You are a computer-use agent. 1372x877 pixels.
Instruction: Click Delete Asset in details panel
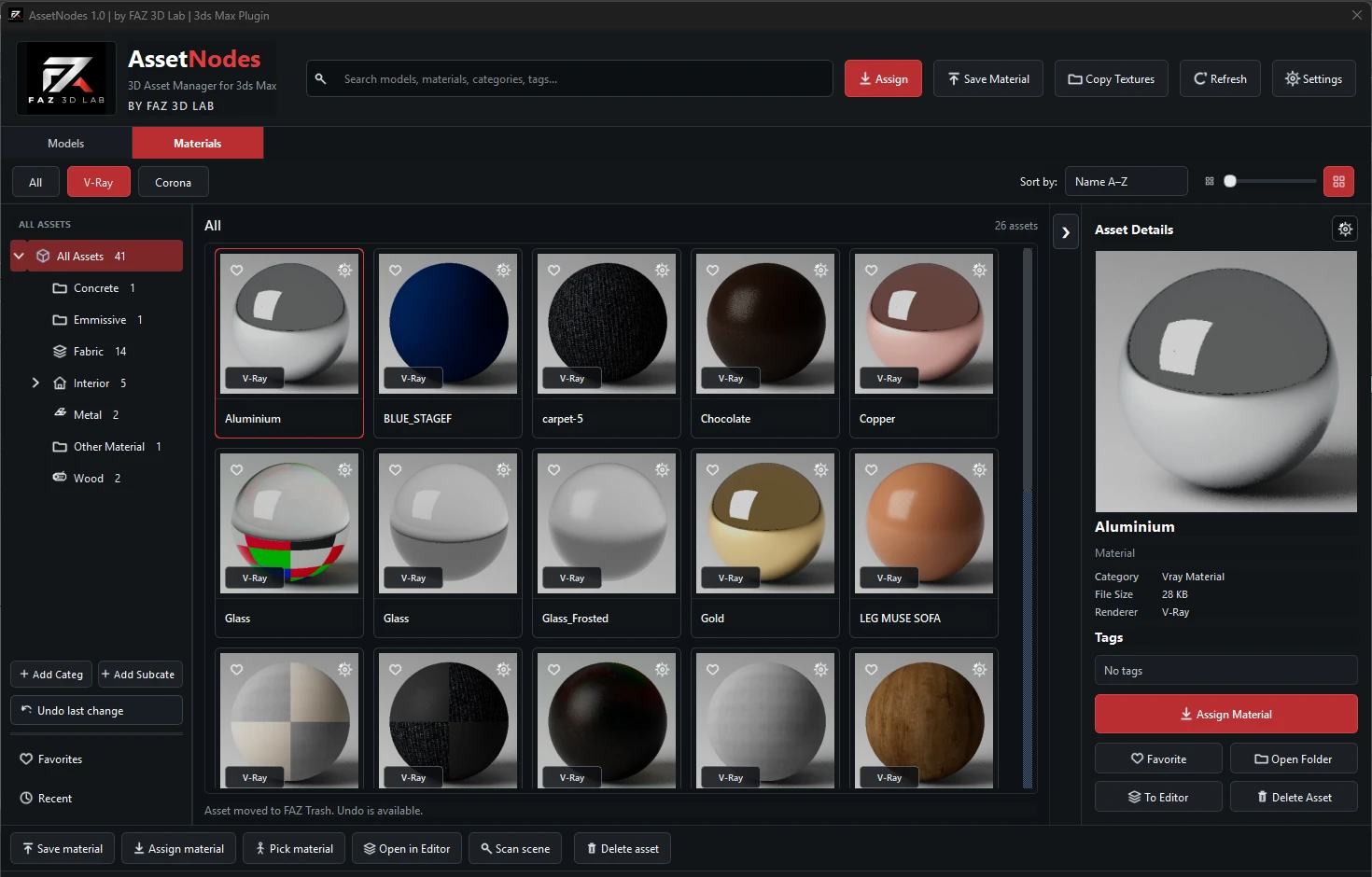click(1294, 797)
